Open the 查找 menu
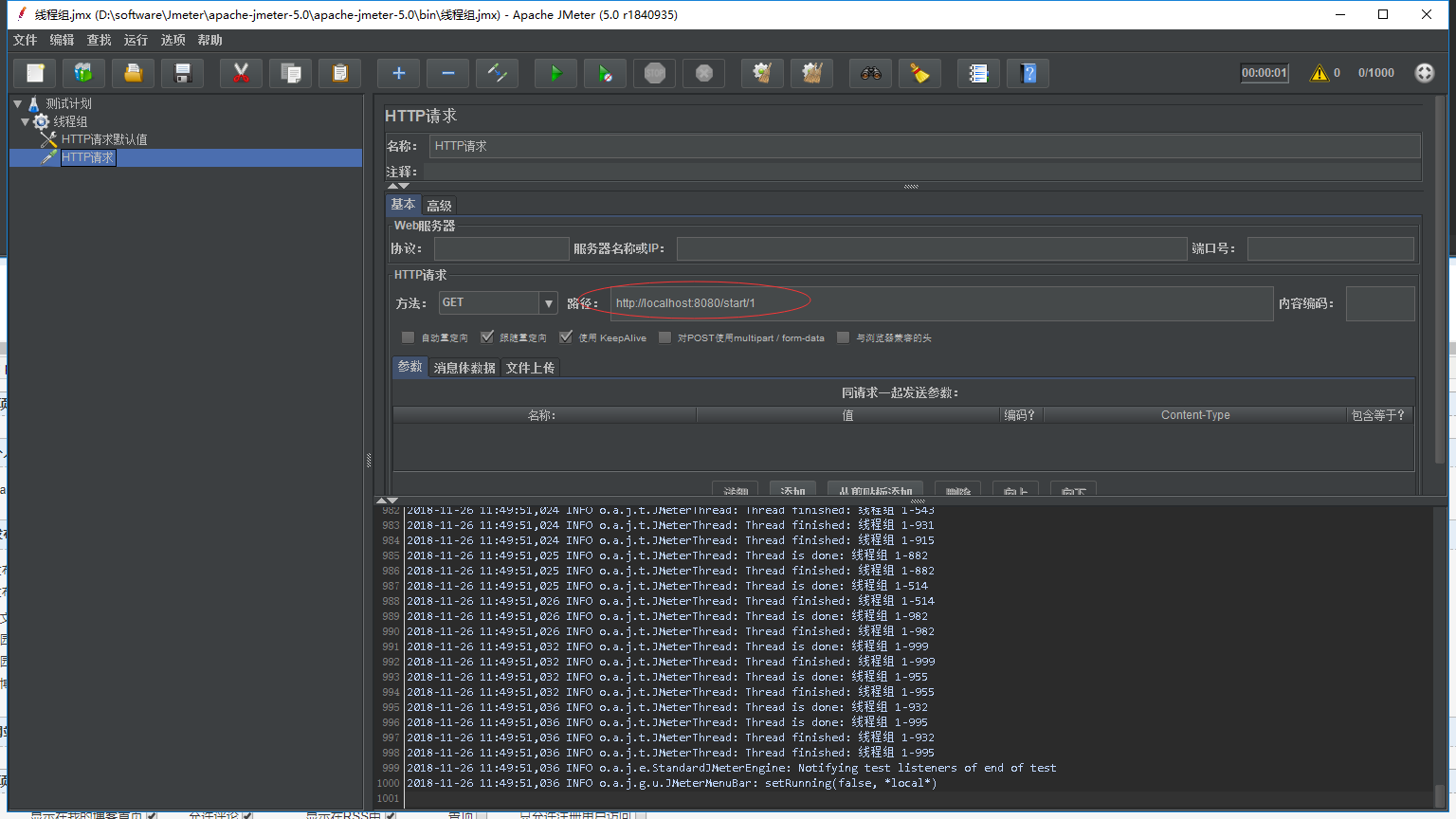Screen dimensions: 1456x819 pyautogui.click(x=99, y=40)
